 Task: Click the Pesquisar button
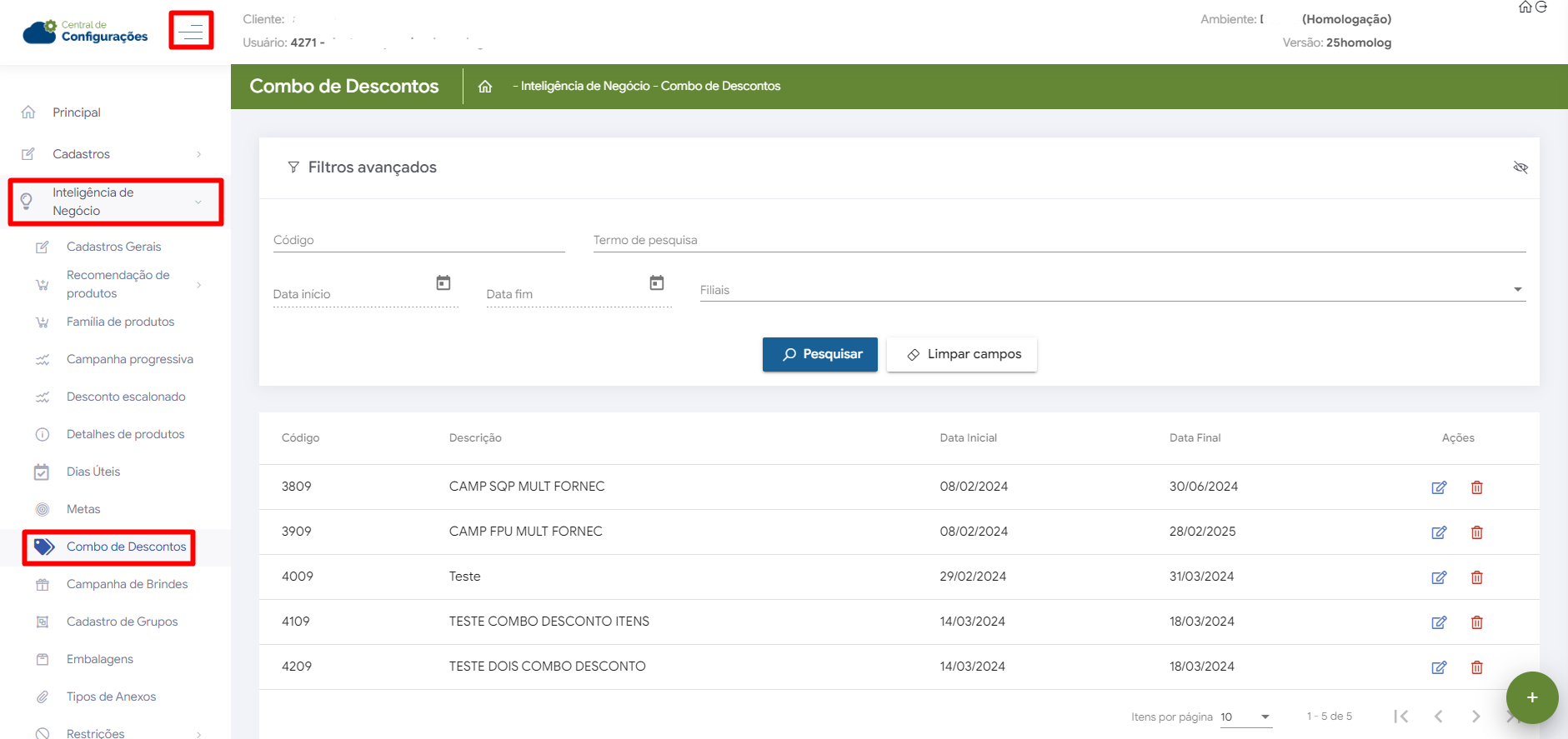[x=819, y=354]
